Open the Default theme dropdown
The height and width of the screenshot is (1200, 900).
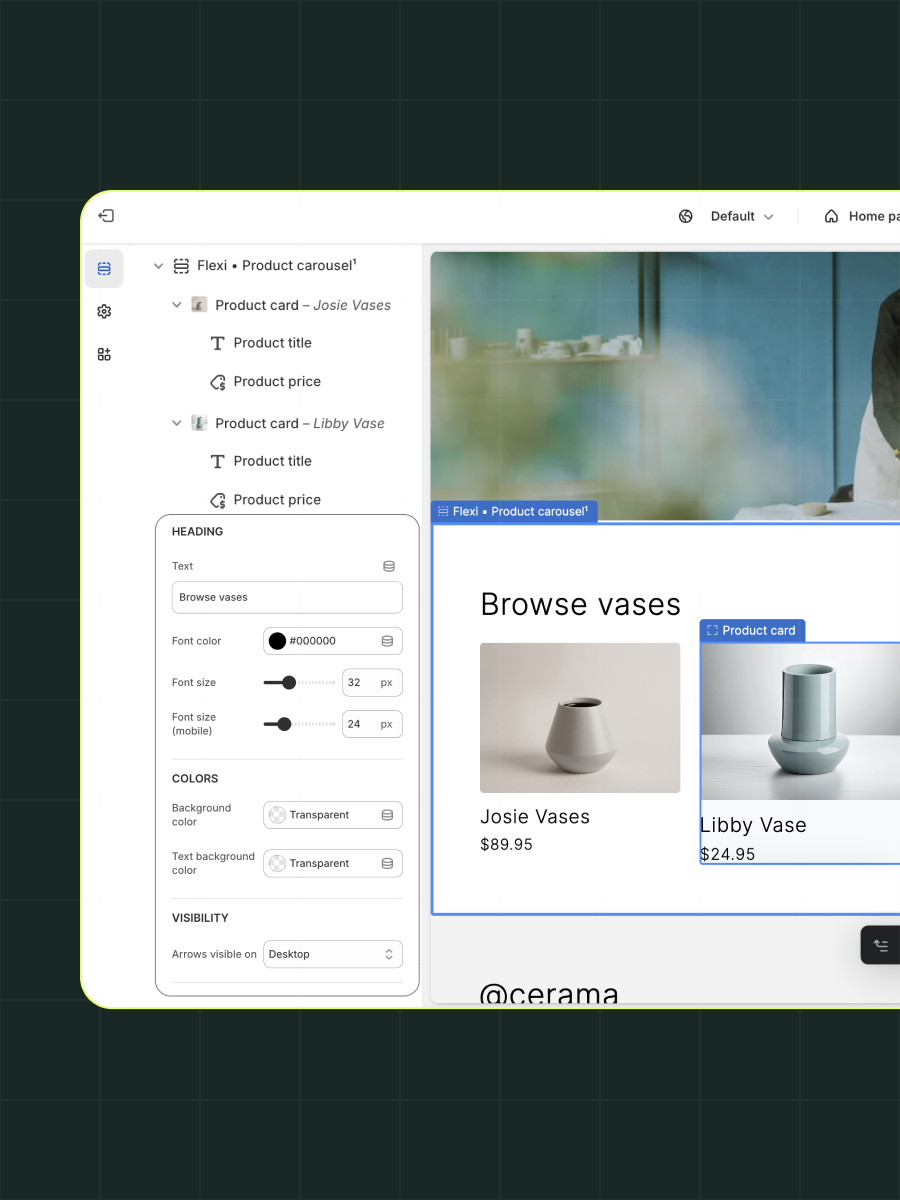[x=742, y=216]
